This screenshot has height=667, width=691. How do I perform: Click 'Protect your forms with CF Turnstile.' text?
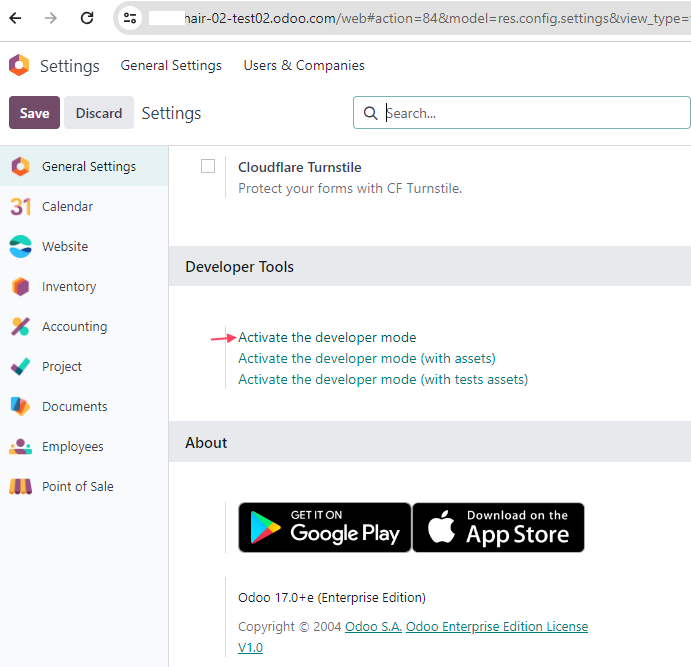pos(350,189)
